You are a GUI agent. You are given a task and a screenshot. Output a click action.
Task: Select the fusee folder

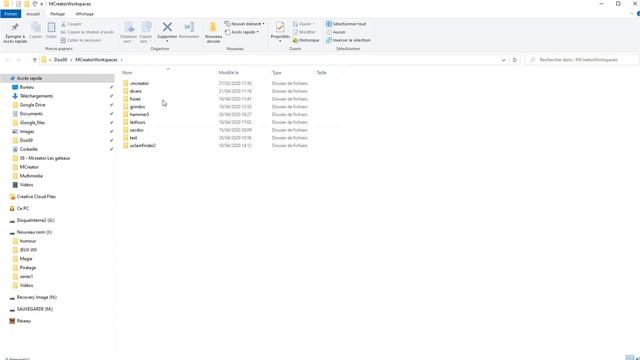click(135, 99)
